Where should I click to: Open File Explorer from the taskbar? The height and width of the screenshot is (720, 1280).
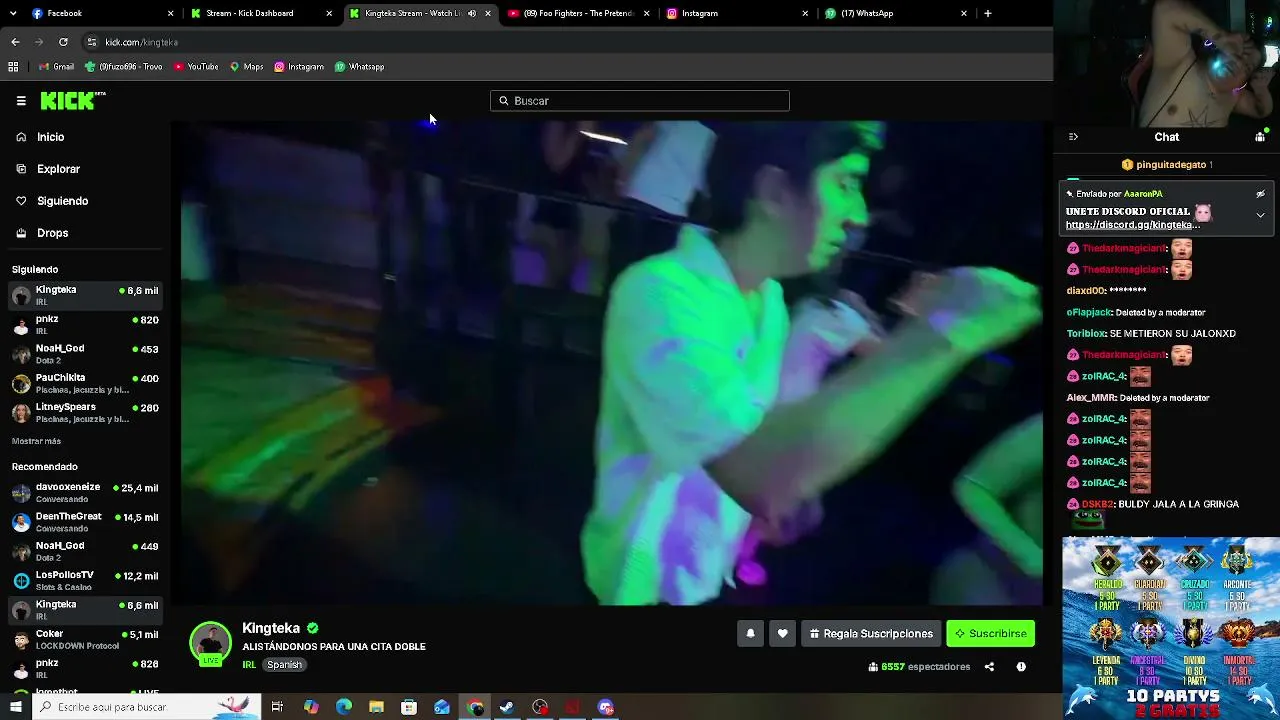pyautogui.click(x=376, y=707)
